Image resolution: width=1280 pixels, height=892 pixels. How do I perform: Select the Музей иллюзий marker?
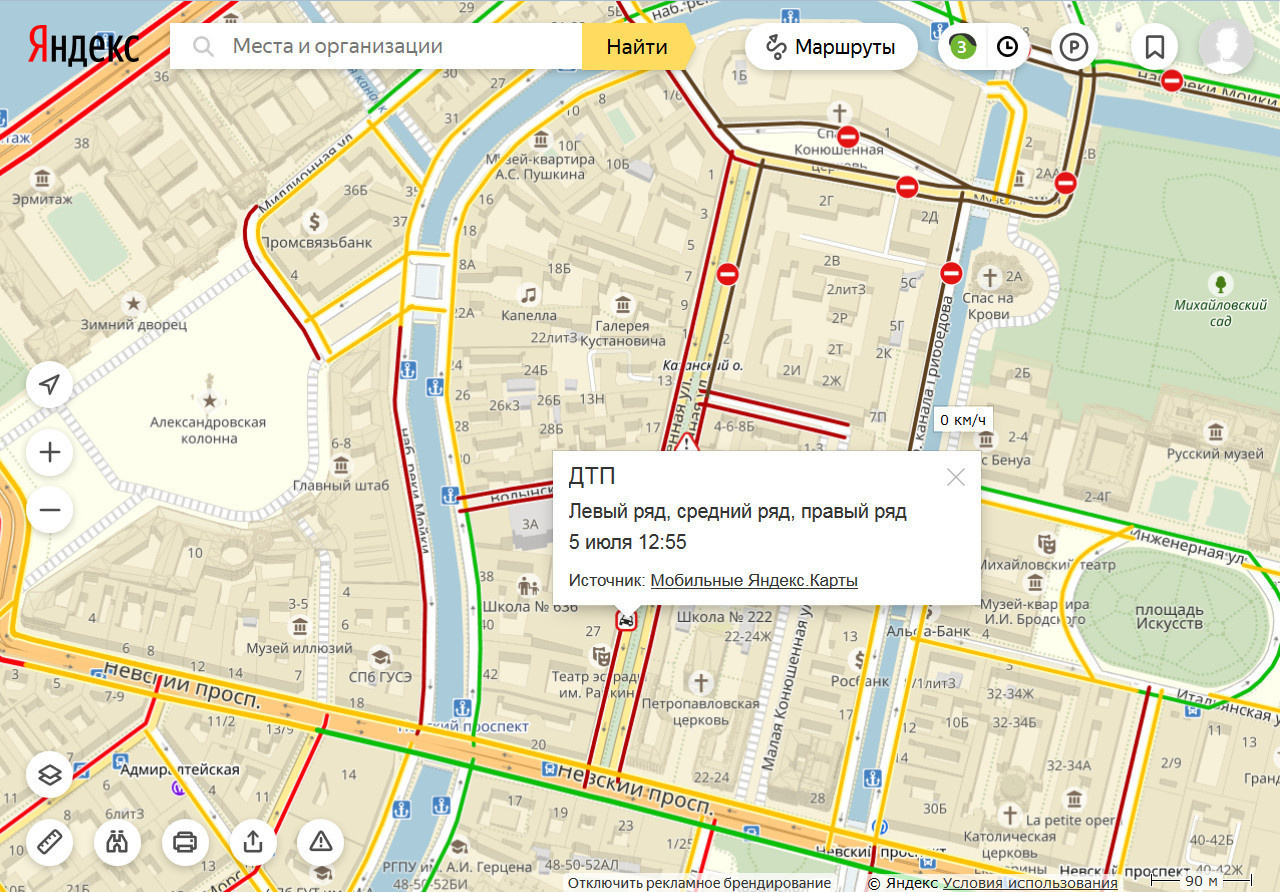pyautogui.click(x=300, y=627)
